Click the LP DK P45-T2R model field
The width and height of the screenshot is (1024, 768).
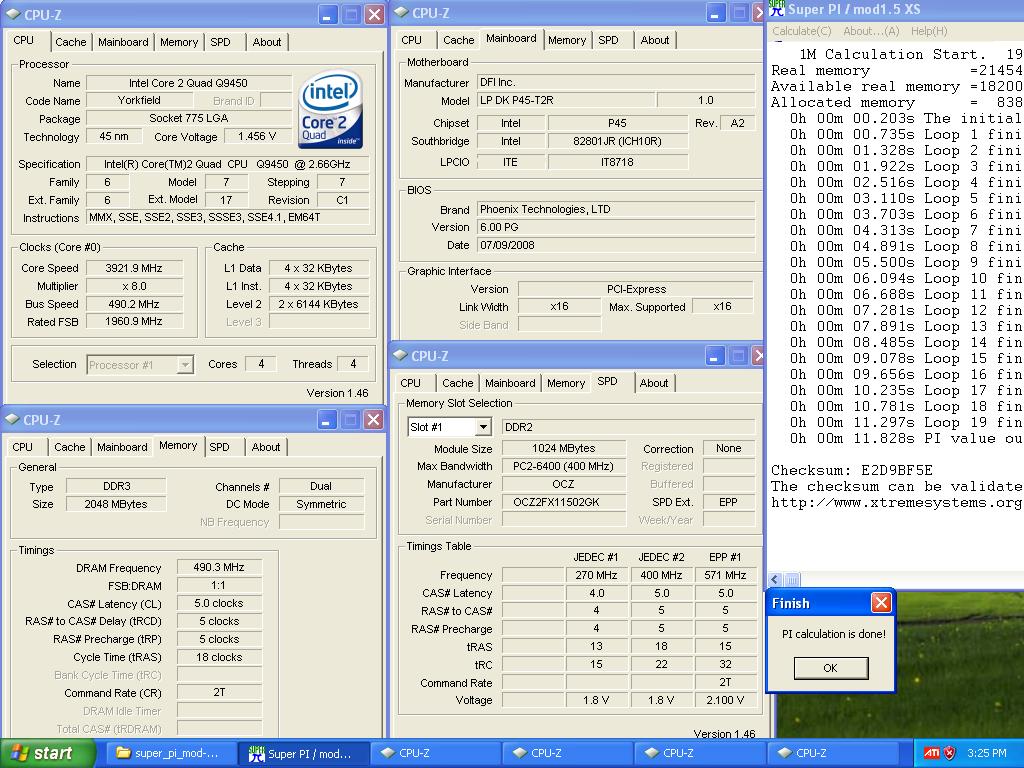566,100
